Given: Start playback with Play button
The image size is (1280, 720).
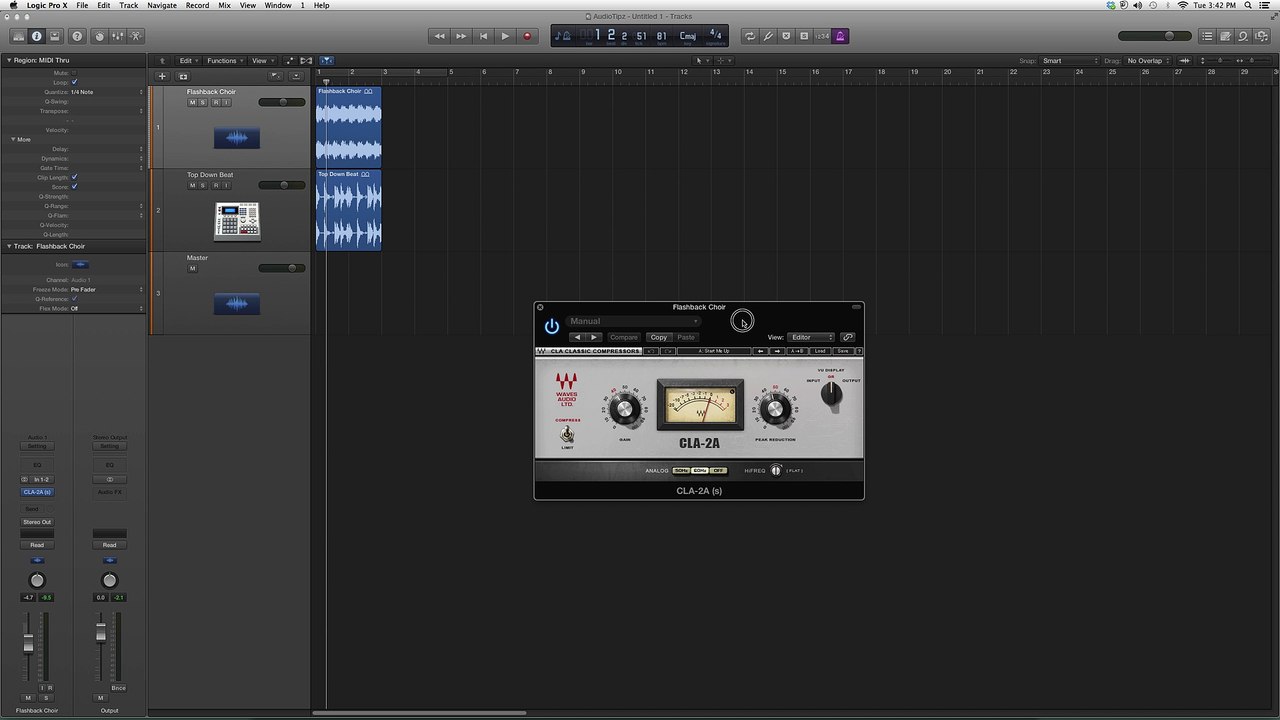Looking at the screenshot, I should coord(505,36).
